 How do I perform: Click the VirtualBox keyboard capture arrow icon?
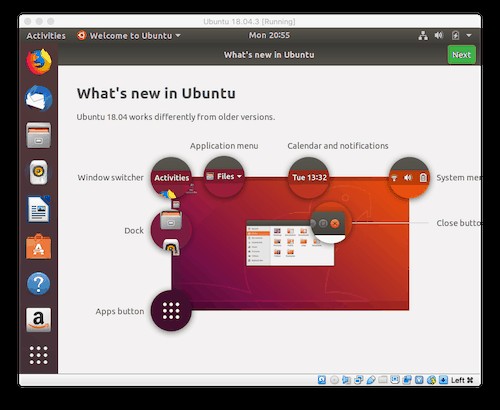[443, 380]
